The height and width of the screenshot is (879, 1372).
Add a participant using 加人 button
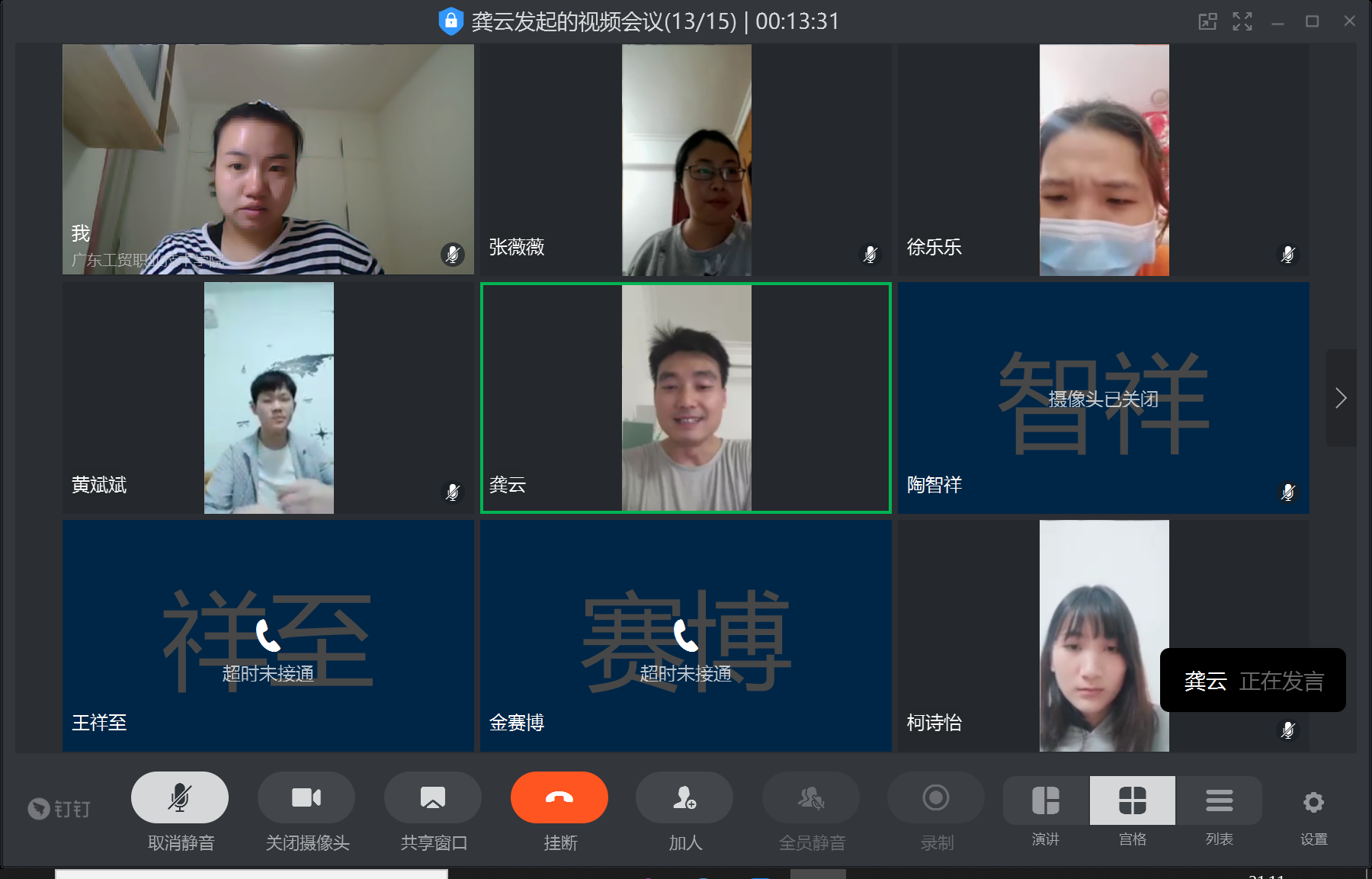click(x=684, y=797)
